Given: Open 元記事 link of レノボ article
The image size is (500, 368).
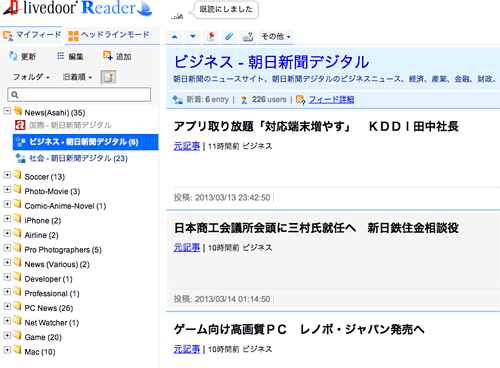Looking at the screenshot, I should 187,349.
